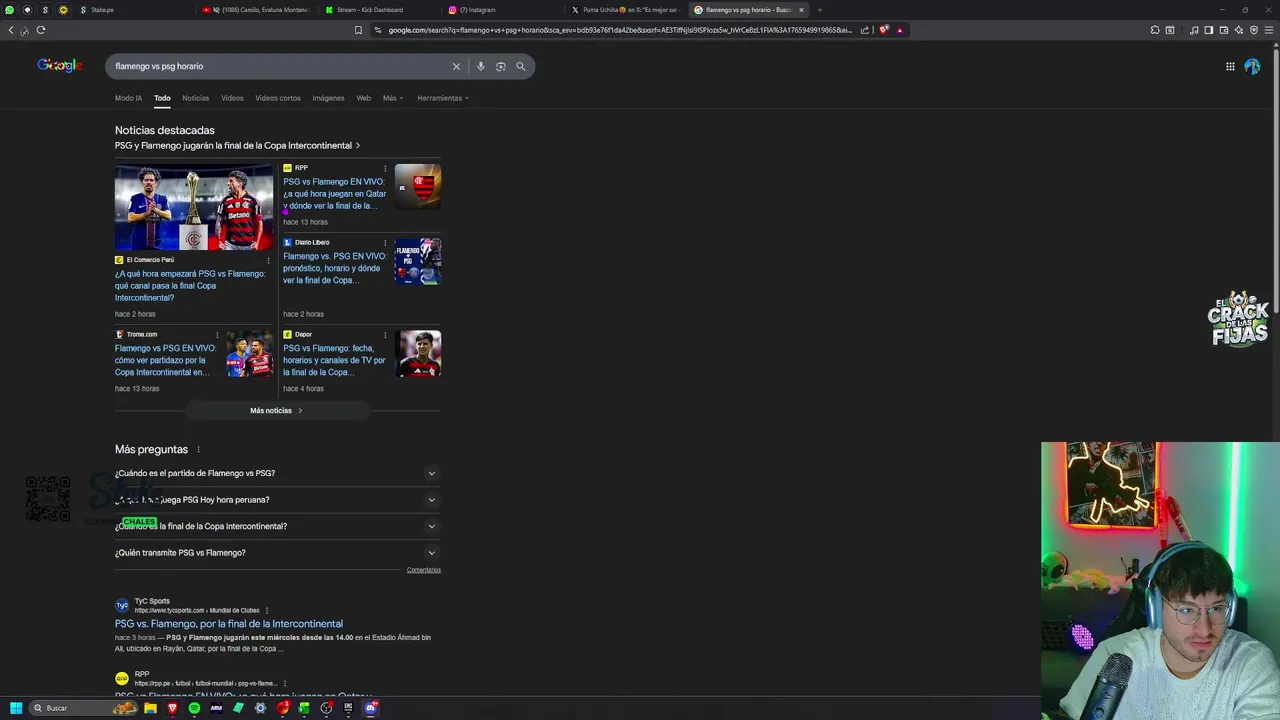Image resolution: width=1280 pixels, height=720 pixels.
Task: Switch to the Stake.pe browser tab
Action: click(x=135, y=10)
